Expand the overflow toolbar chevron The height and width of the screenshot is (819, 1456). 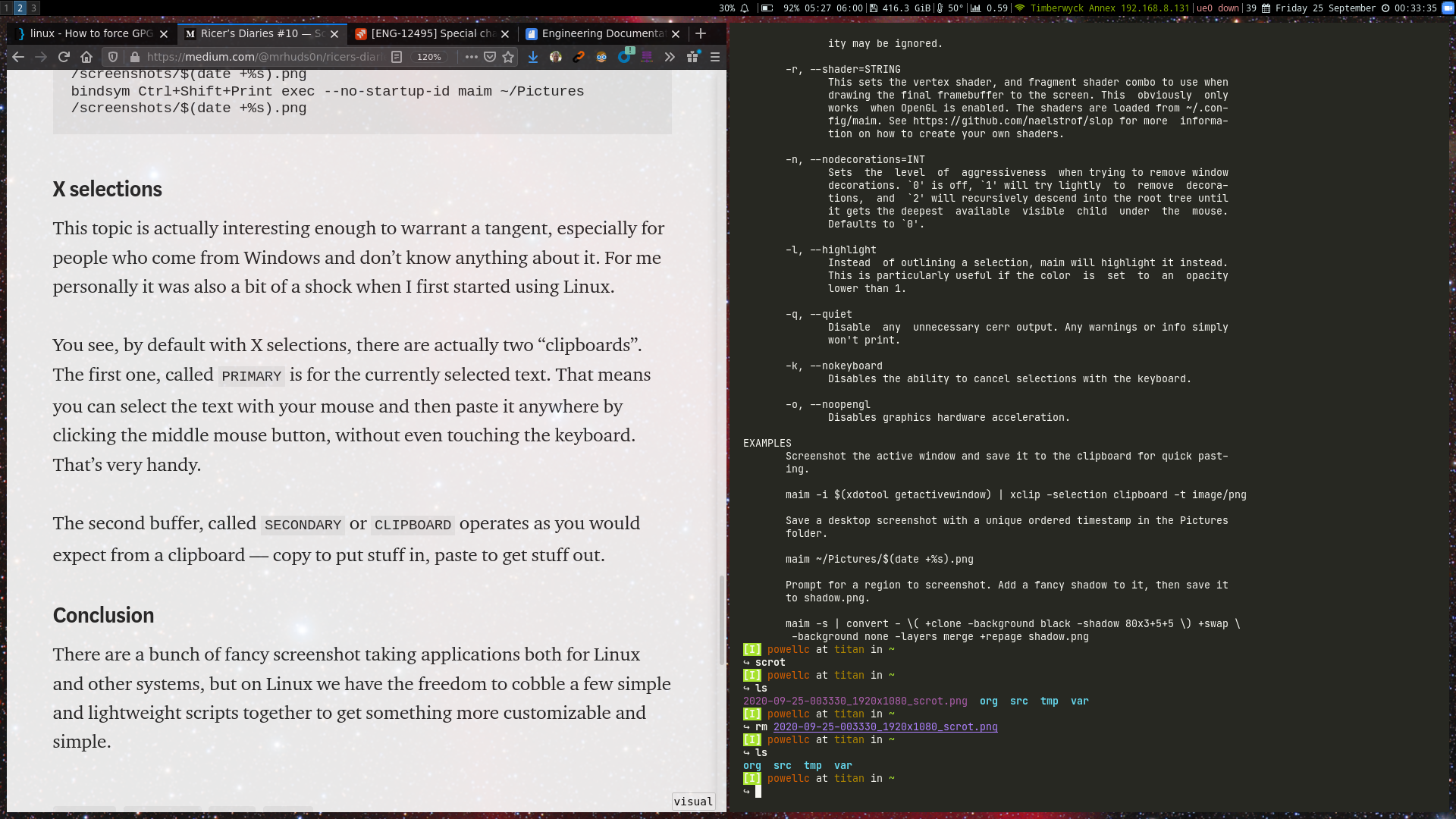click(670, 57)
